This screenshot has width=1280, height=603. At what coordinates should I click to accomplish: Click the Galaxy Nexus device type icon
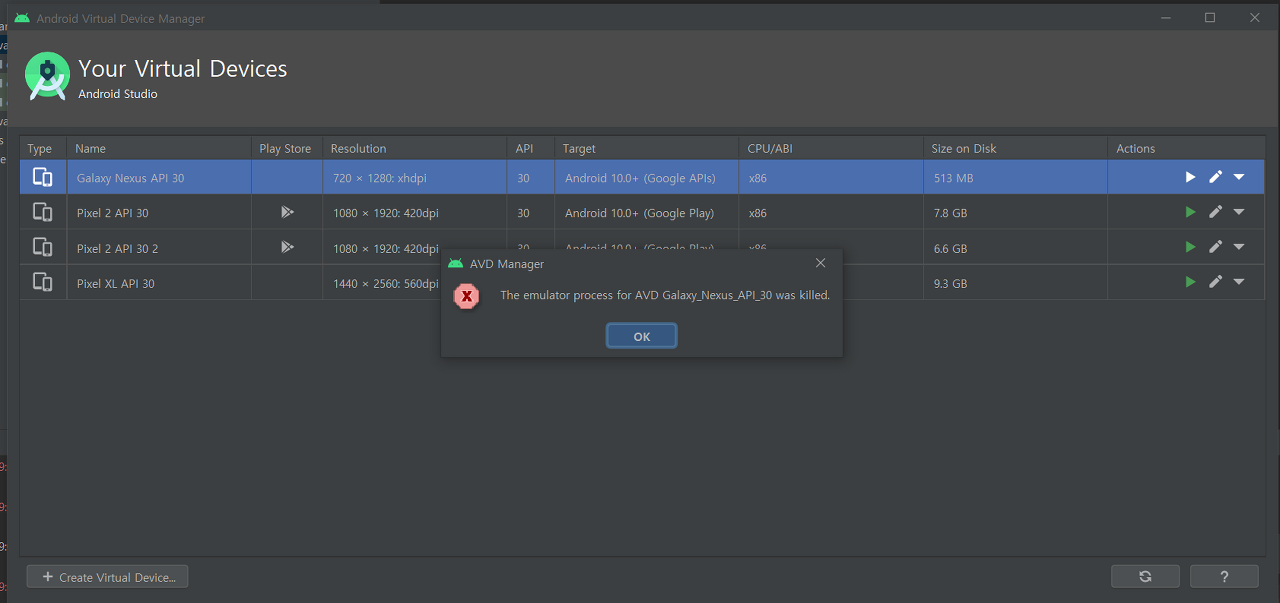[42, 177]
